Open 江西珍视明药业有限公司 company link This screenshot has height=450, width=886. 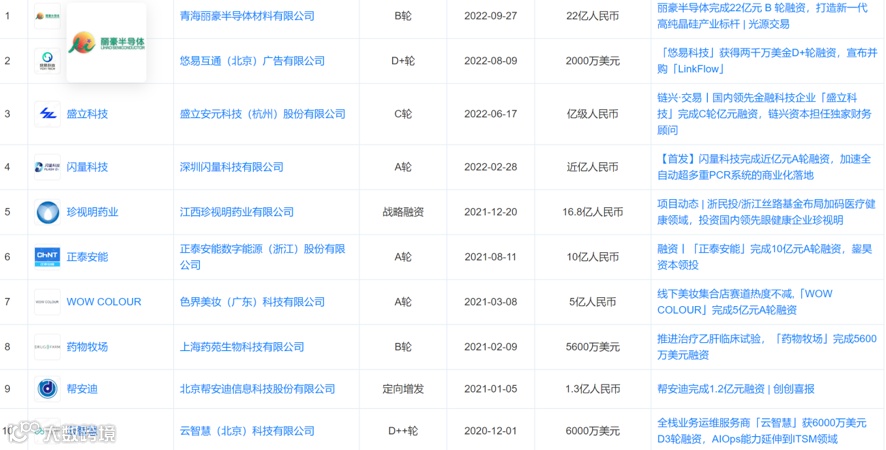(x=237, y=213)
